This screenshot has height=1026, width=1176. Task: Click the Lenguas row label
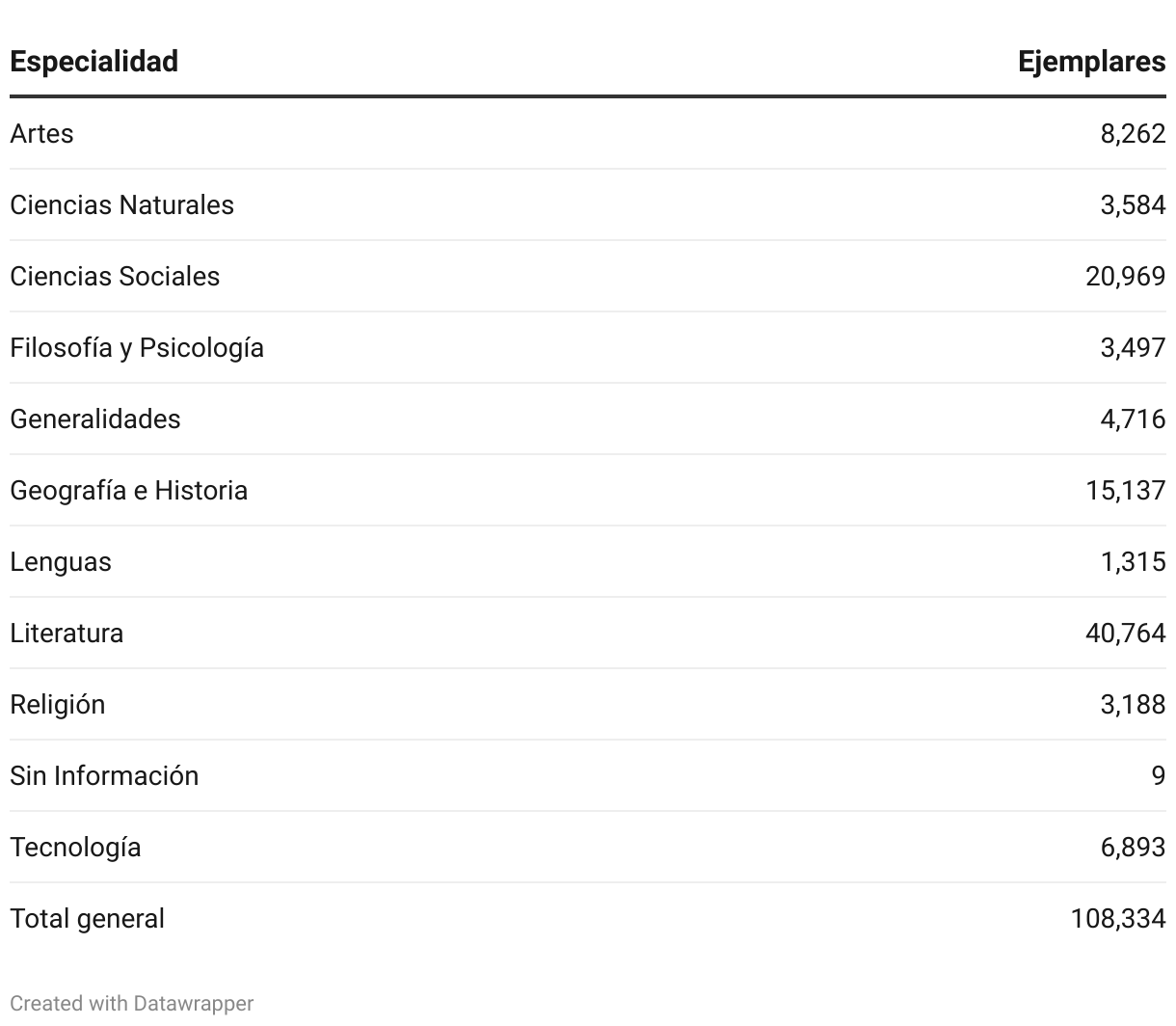pos(61,562)
